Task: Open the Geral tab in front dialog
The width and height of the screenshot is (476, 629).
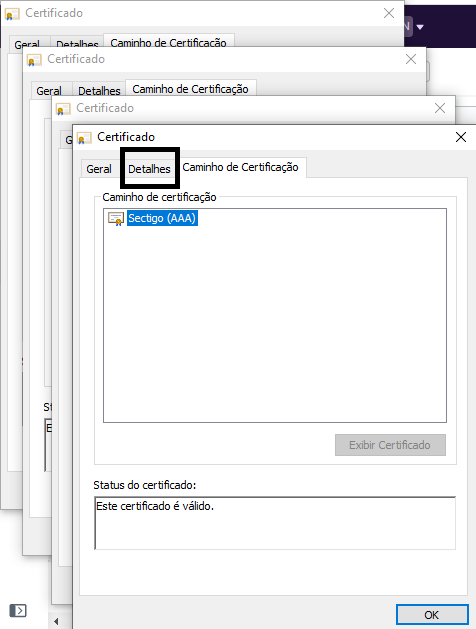Action: 99,169
